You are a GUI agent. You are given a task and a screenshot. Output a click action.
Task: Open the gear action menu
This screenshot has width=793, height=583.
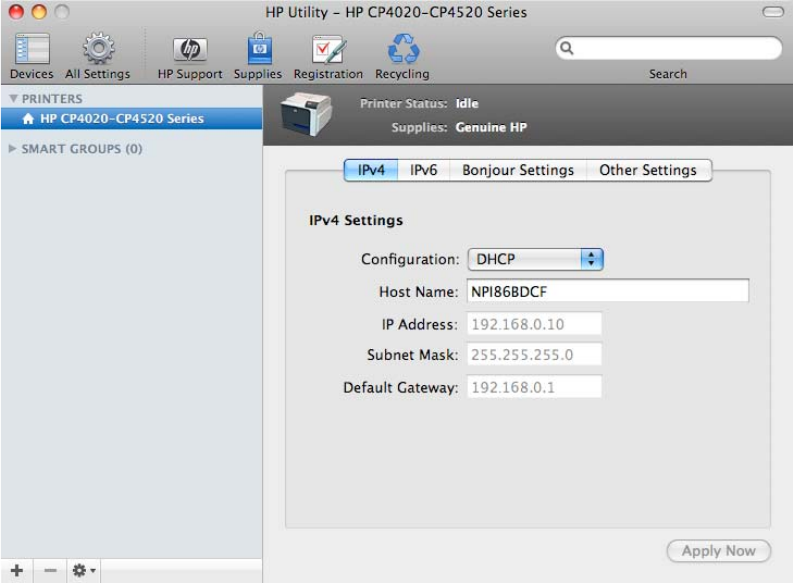(83, 570)
